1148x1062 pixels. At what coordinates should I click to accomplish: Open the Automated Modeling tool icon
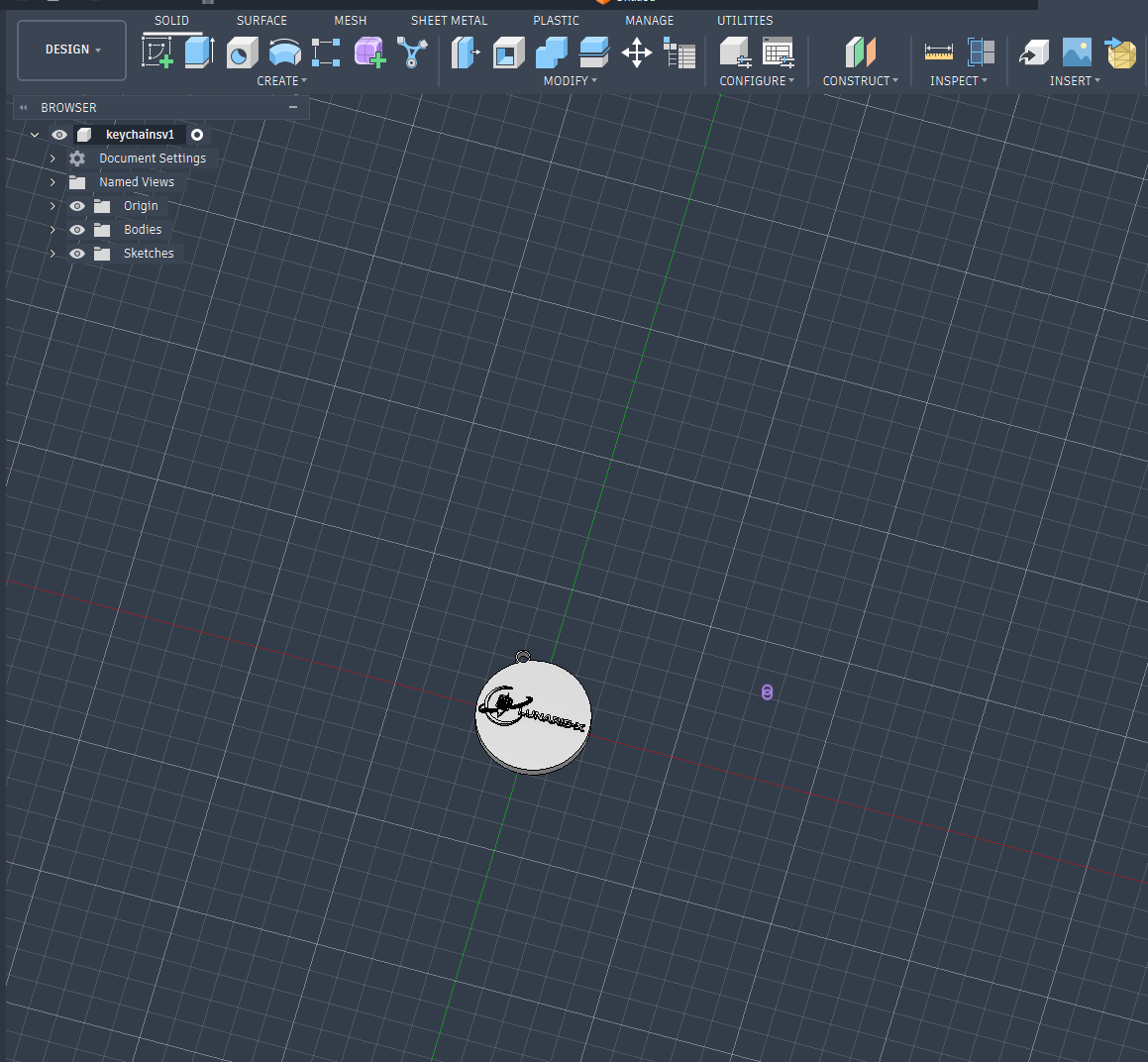tap(412, 53)
